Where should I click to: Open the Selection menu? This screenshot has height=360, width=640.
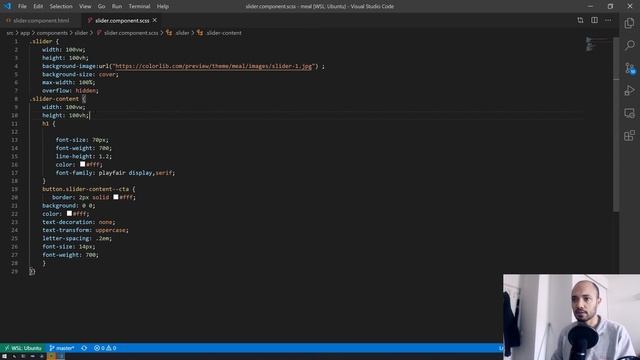coord(61,6)
